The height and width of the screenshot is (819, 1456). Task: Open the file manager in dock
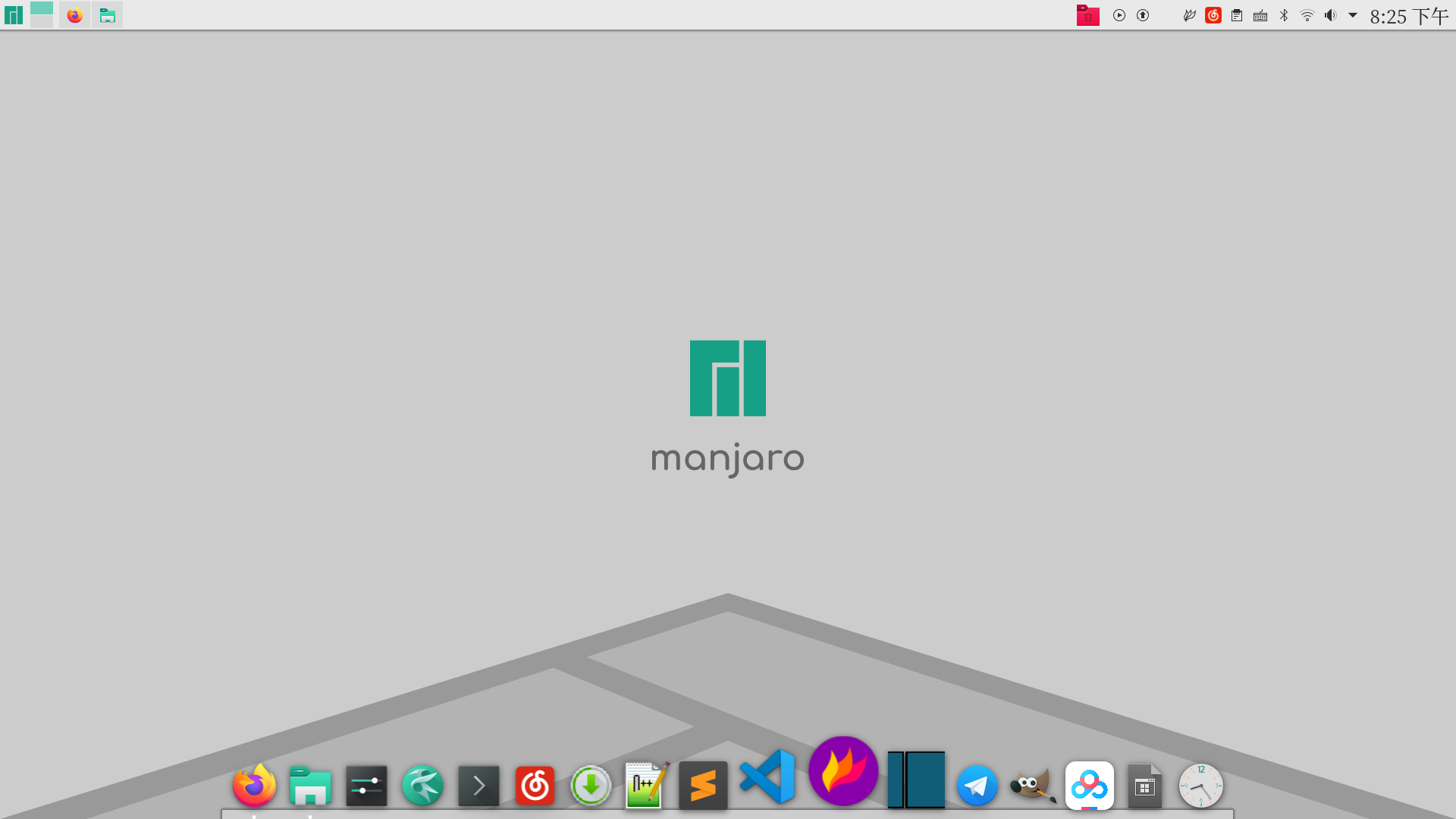point(310,785)
